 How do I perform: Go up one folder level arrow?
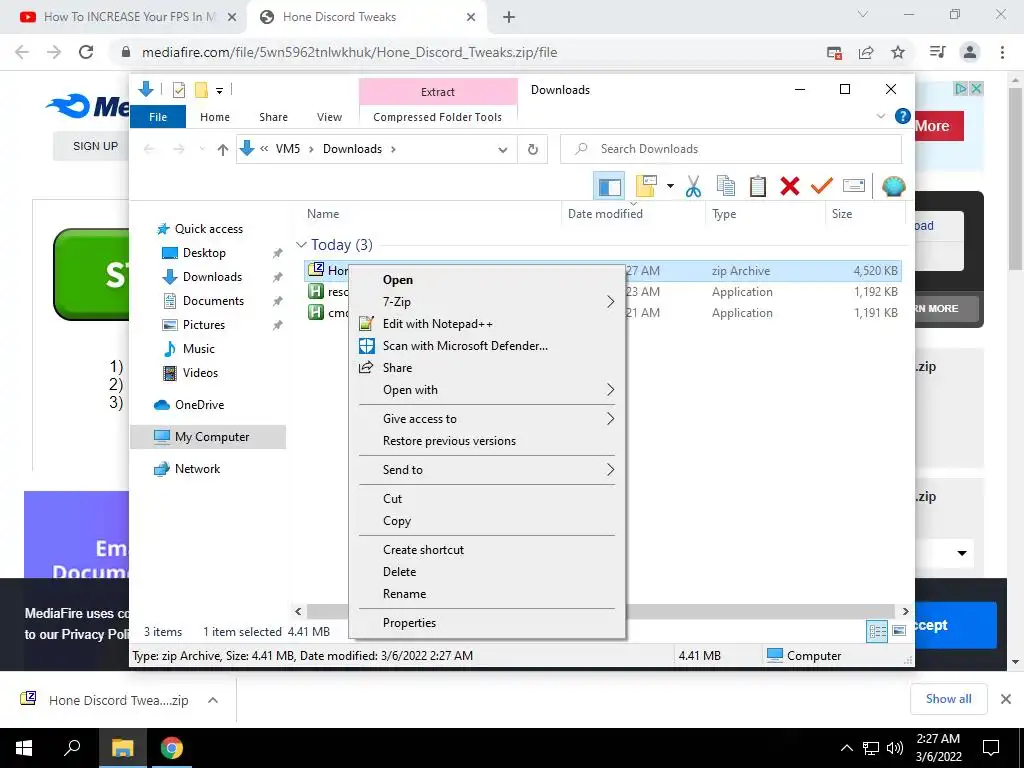pyautogui.click(x=223, y=150)
